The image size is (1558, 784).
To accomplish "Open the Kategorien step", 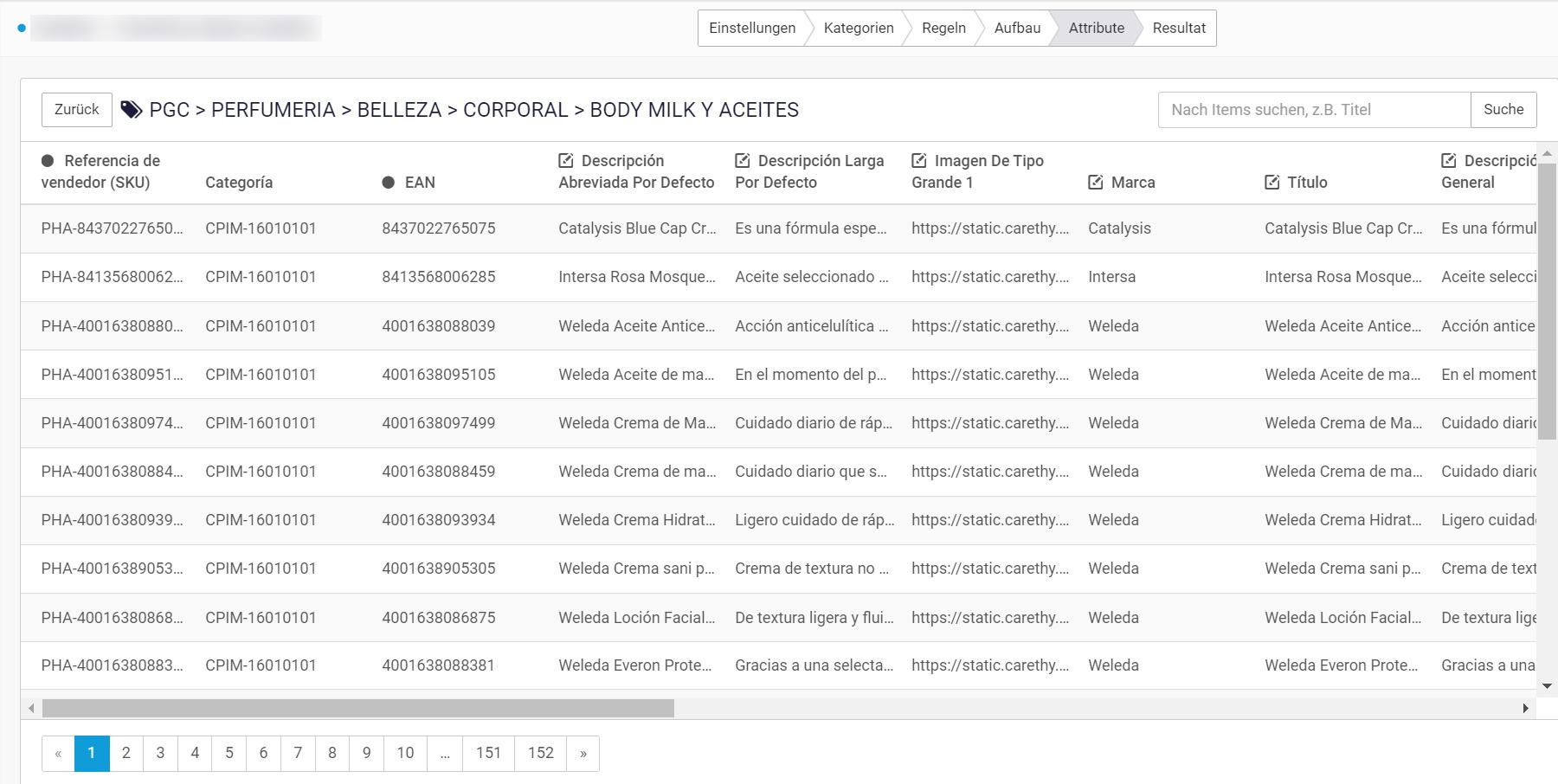I will click(859, 29).
